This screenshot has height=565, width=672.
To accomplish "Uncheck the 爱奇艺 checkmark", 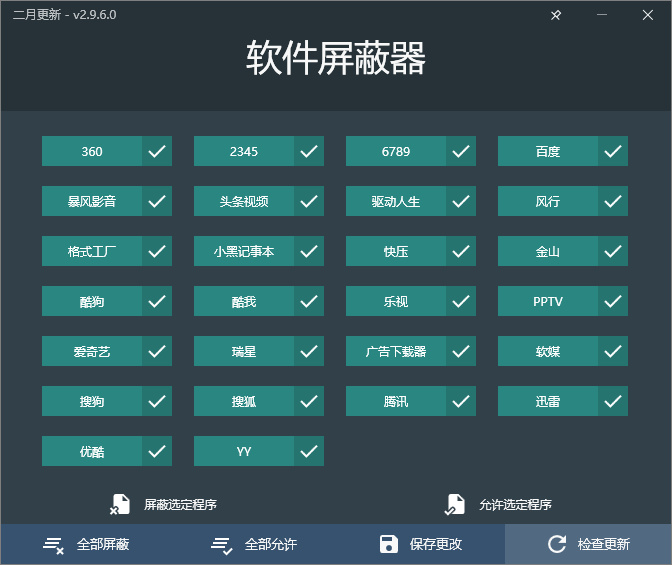I will click(157, 351).
